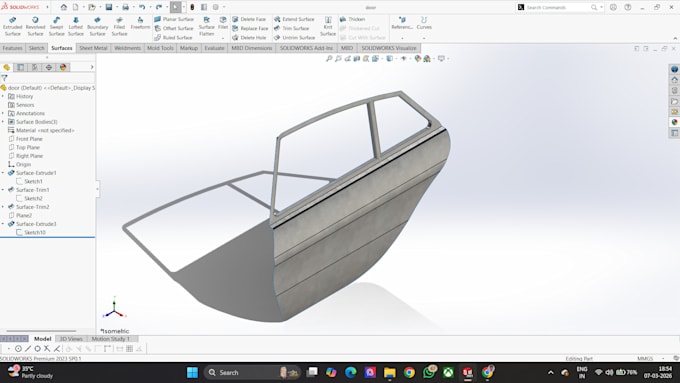Screen dimensions: 680x383
Task: Collapse the Surface-Extrude3 feature
Action: 3,224
